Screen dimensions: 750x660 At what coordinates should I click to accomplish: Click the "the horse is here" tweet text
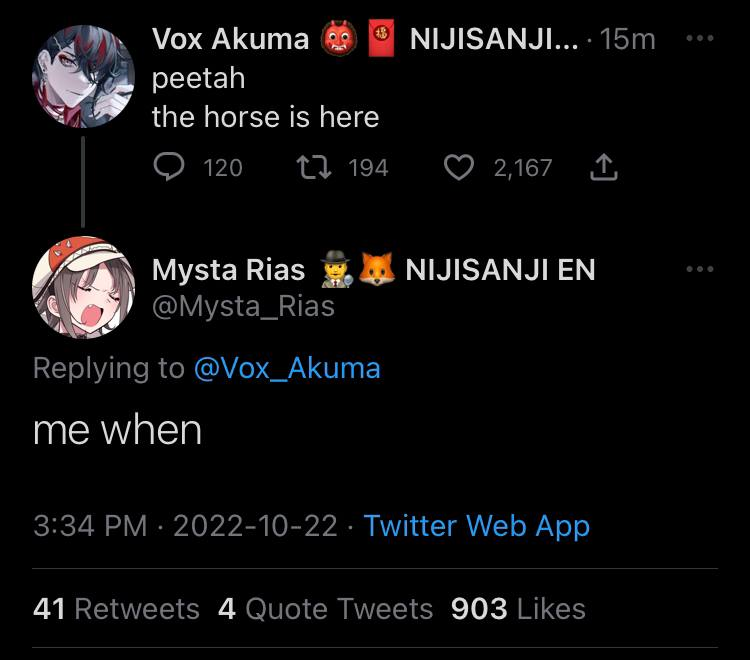click(265, 117)
